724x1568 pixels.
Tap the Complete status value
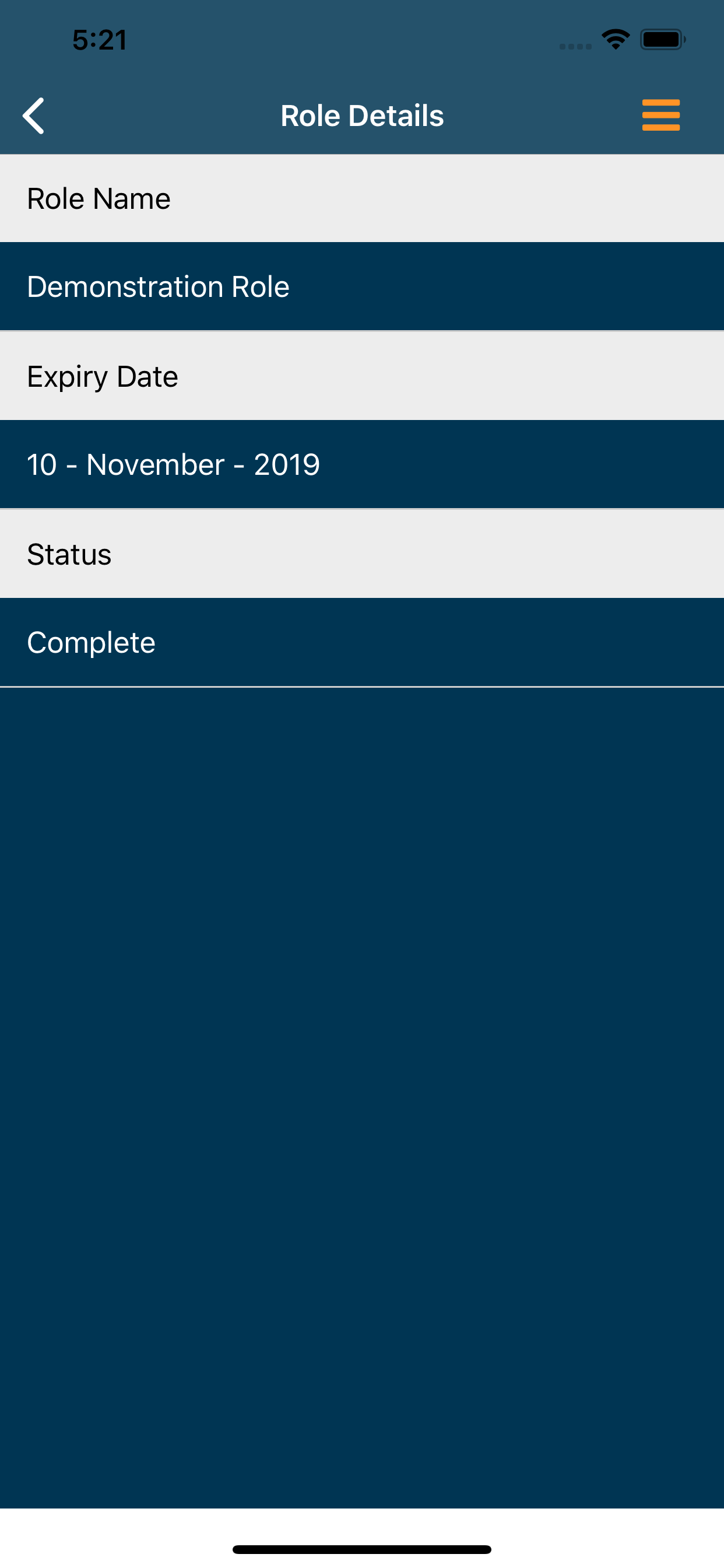coord(92,643)
